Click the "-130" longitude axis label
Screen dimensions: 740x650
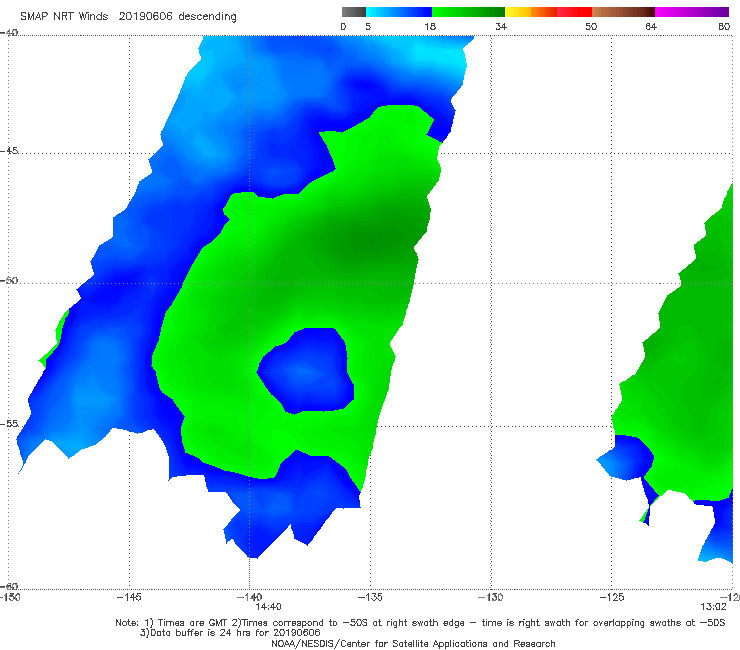[491, 597]
